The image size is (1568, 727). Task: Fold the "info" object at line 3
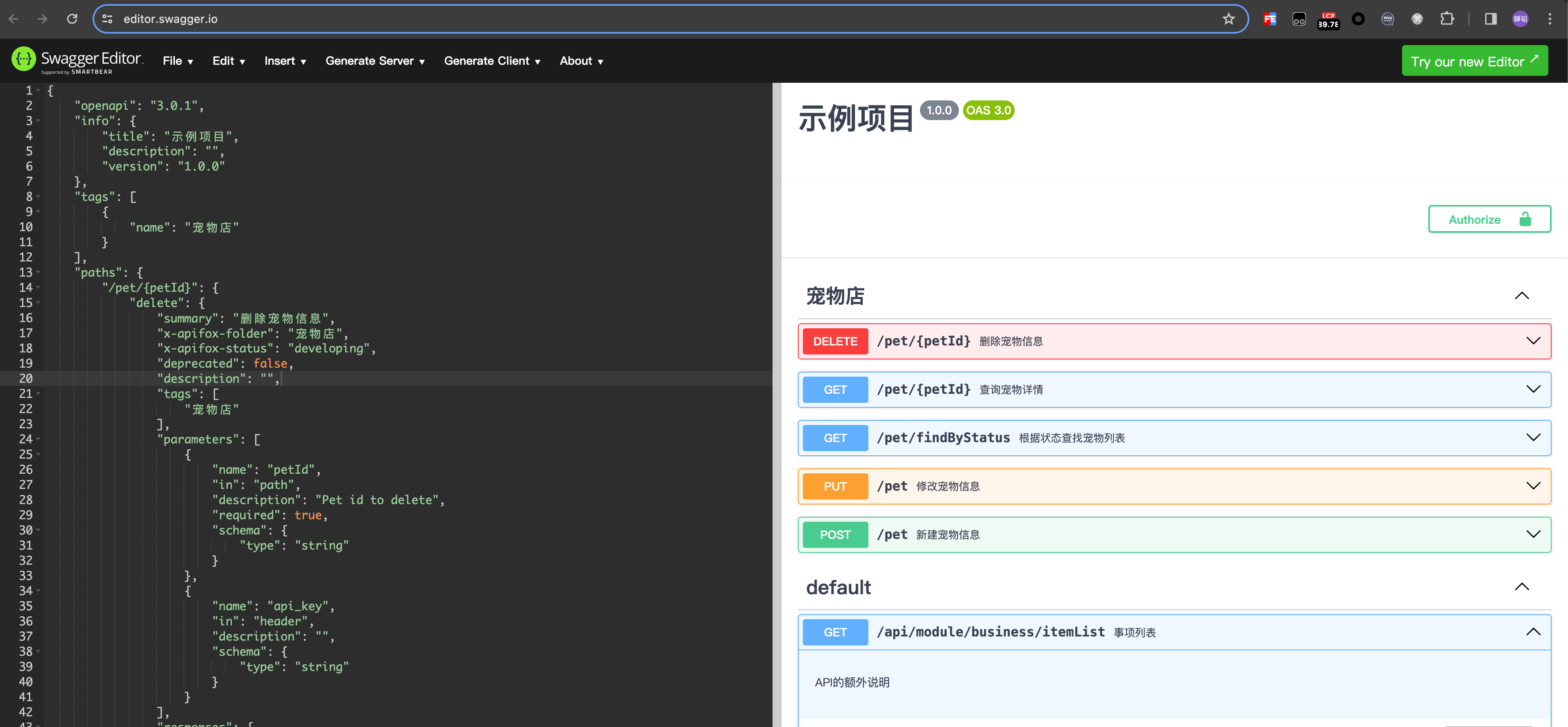[x=39, y=120]
